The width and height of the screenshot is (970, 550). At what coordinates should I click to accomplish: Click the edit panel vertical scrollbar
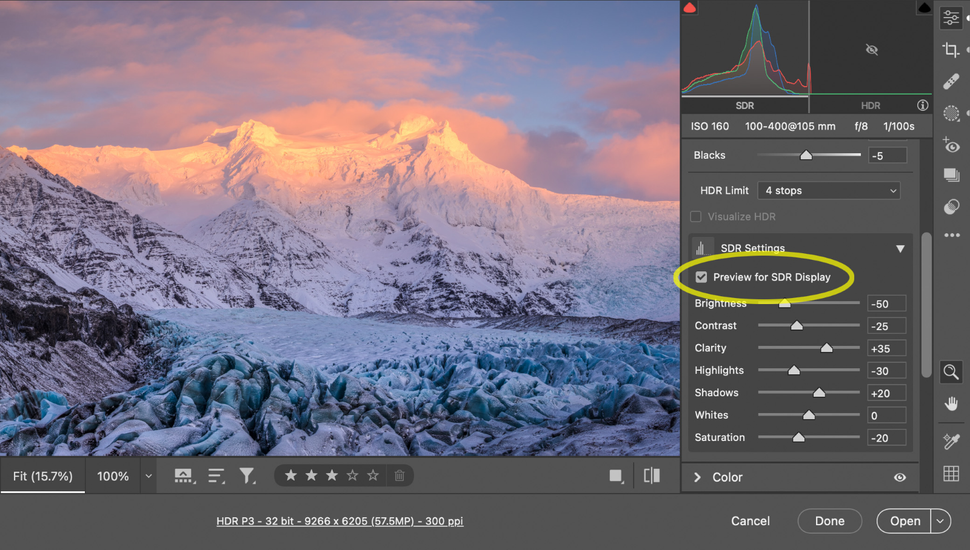click(926, 304)
